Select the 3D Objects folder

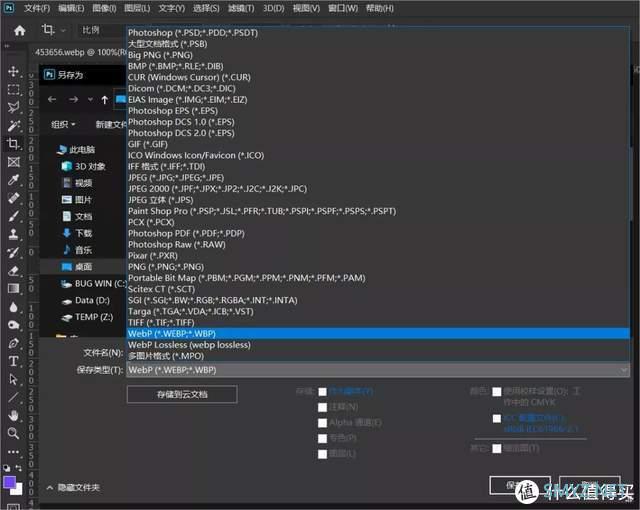83,166
